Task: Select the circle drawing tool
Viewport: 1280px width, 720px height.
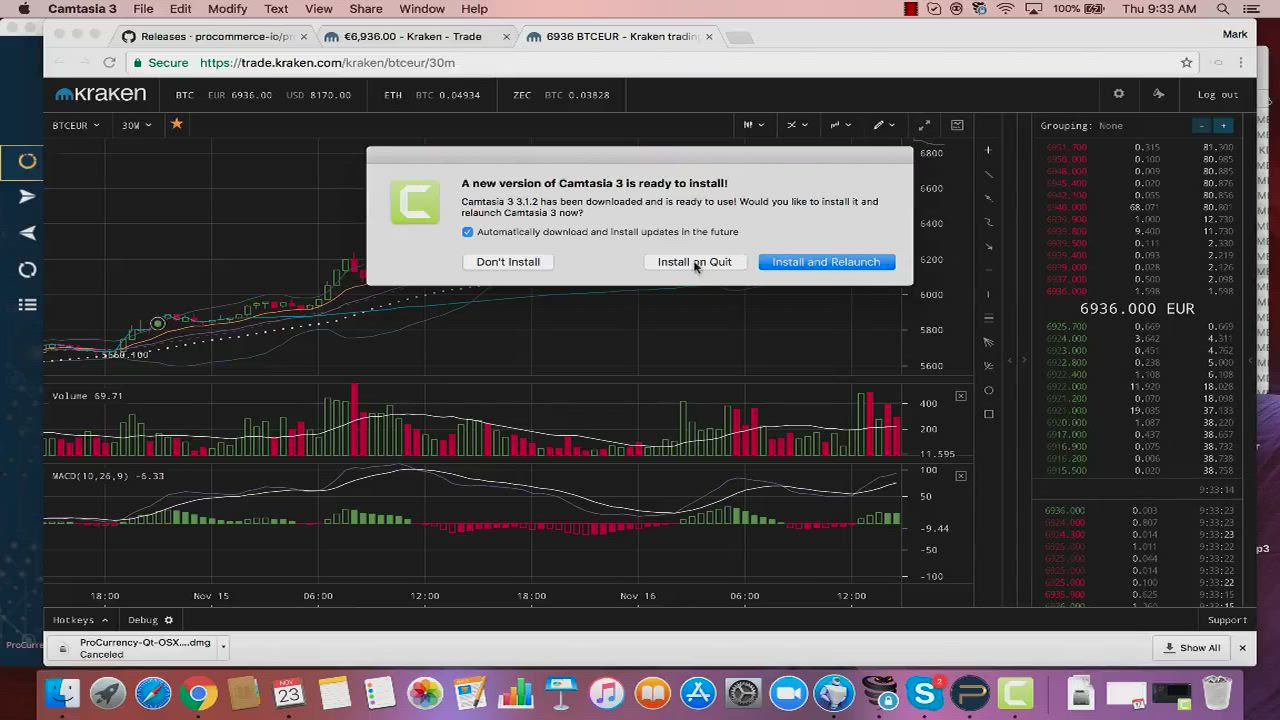Action: (x=988, y=390)
